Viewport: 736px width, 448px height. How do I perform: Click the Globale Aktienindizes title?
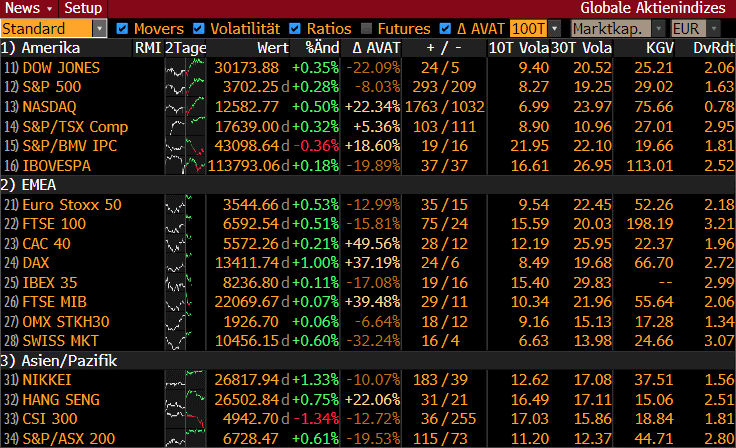point(653,8)
